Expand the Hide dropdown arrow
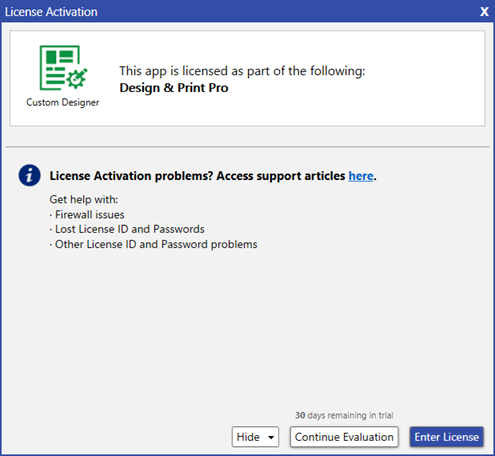Image resolution: width=495 pixels, height=456 pixels. [271, 437]
